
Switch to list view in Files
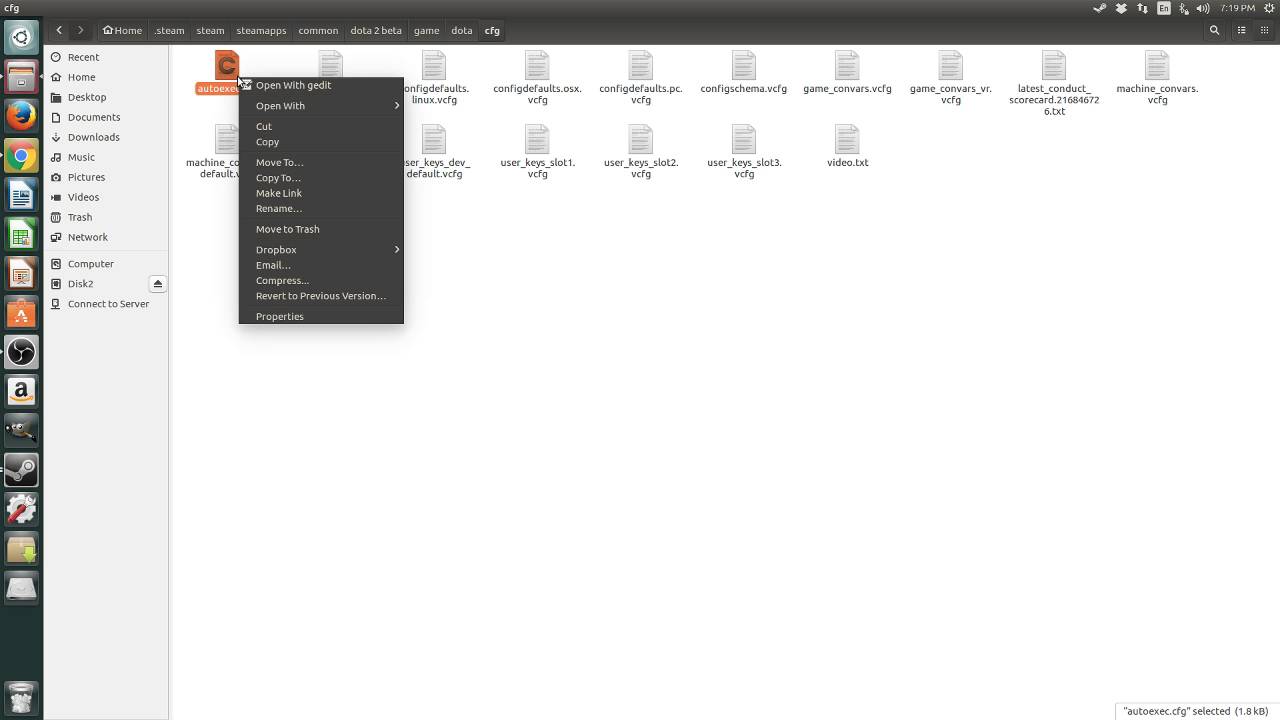point(1242,30)
